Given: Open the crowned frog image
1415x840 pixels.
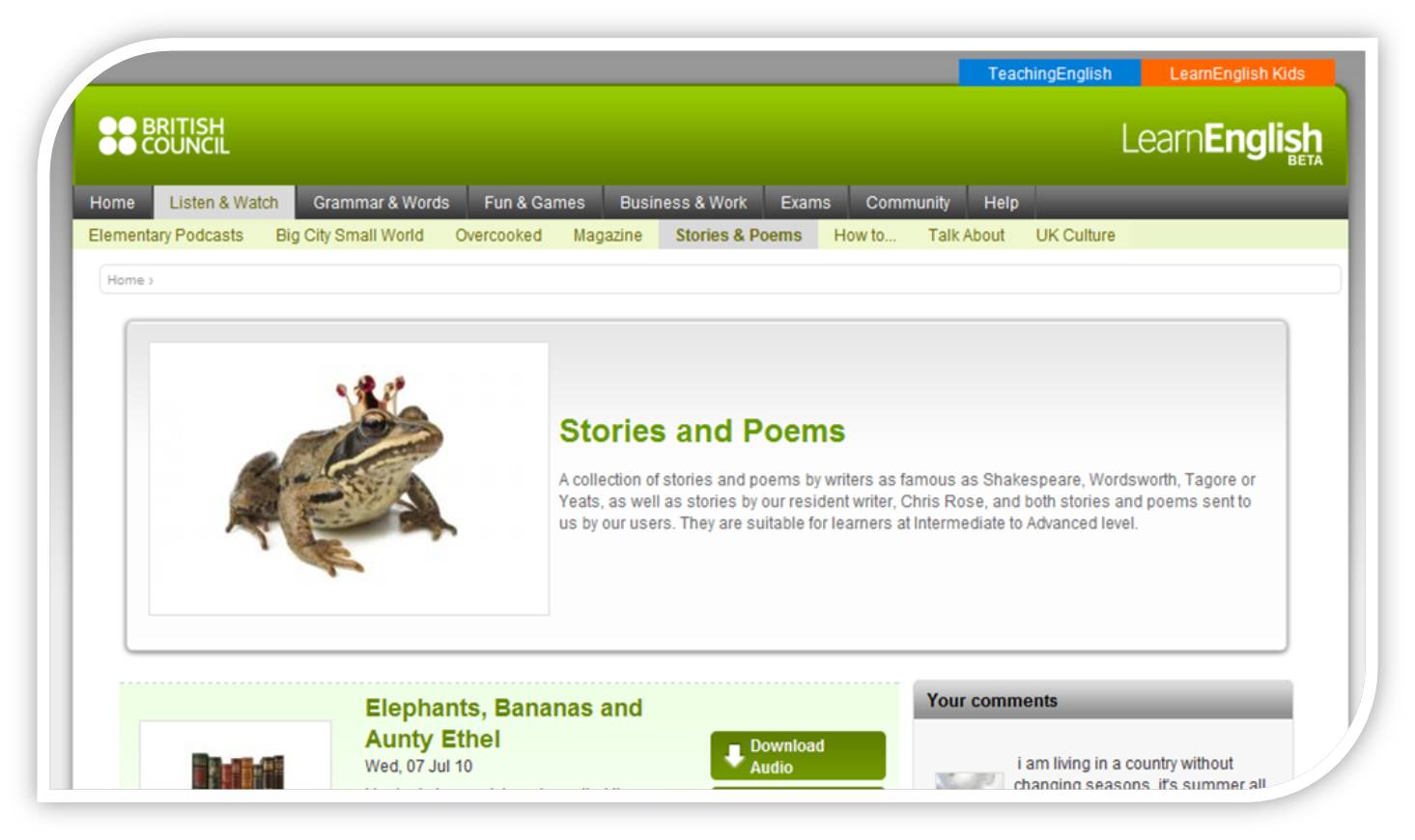Looking at the screenshot, I should [349, 478].
